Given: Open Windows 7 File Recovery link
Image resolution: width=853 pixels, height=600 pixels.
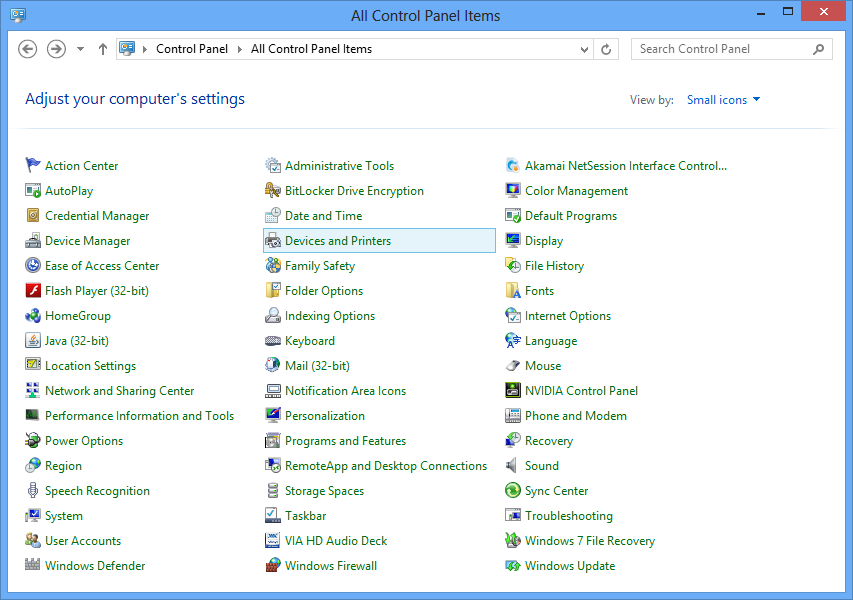Looking at the screenshot, I should (590, 541).
